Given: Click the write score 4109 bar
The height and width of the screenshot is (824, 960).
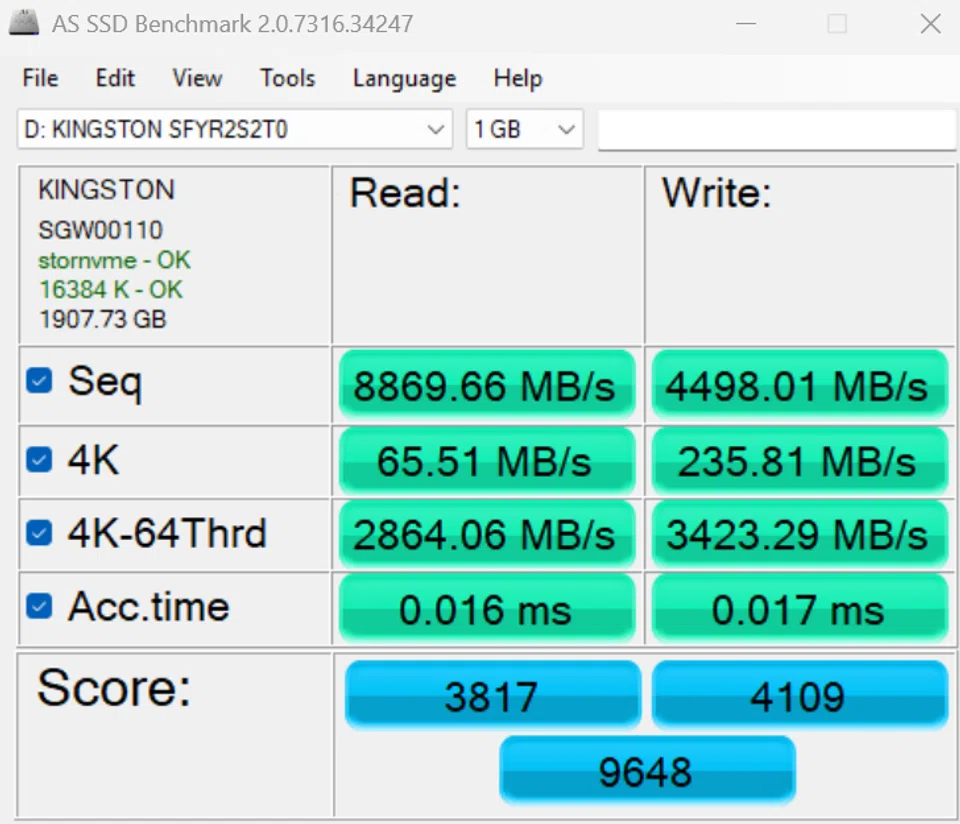Looking at the screenshot, I should 798,696.
